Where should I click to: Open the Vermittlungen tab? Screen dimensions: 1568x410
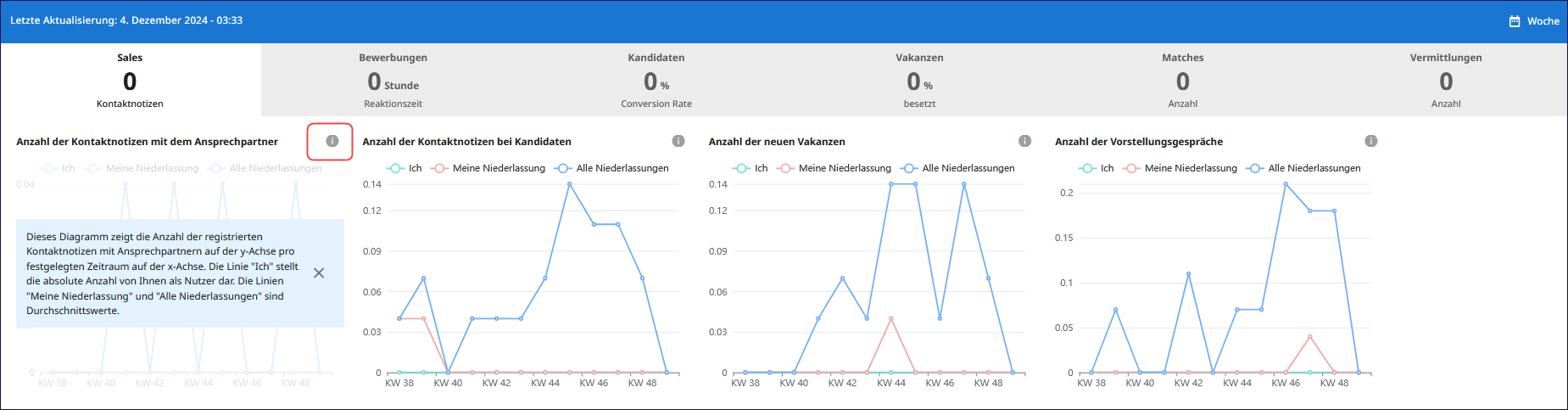pyautogui.click(x=1445, y=80)
